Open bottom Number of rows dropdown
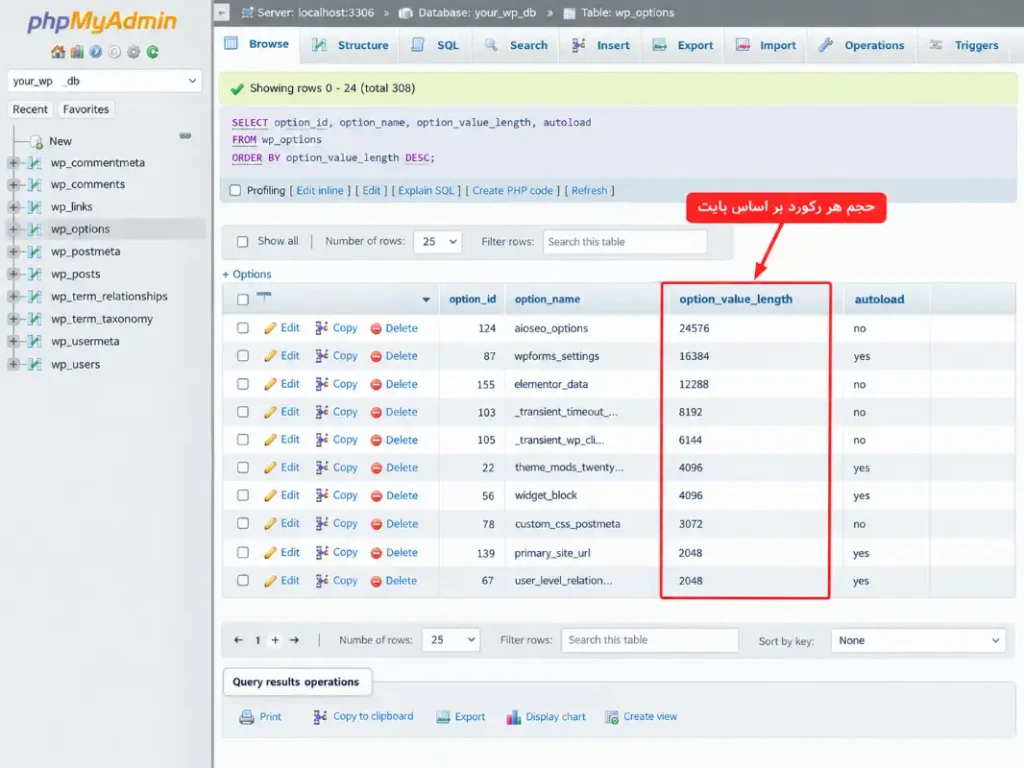1024x768 pixels. tap(451, 640)
